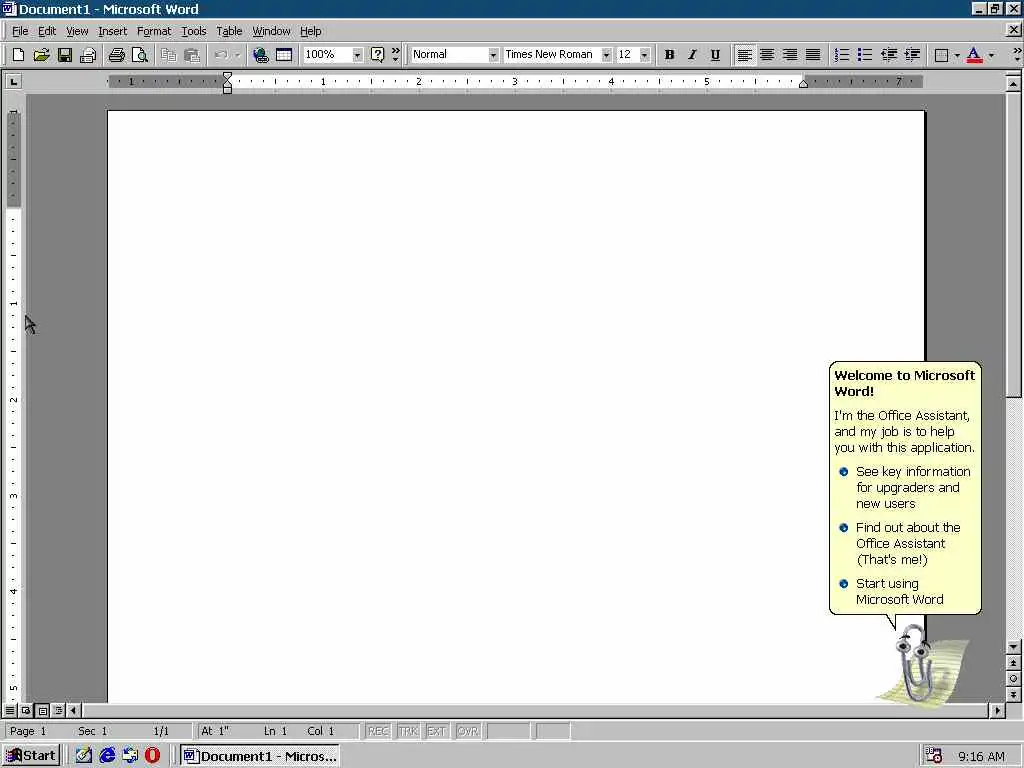
Task: Click the E-mail toolbar icon
Action: 88,55
